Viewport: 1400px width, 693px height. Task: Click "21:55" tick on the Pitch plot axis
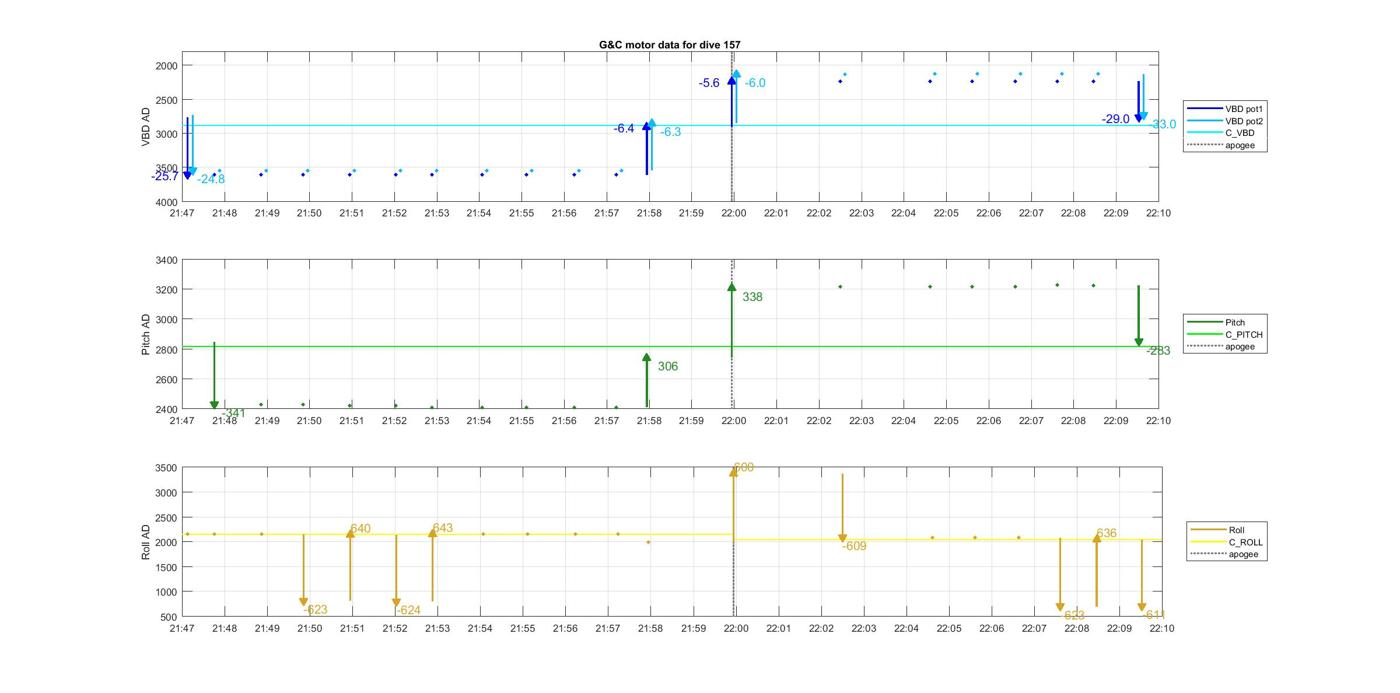522,421
